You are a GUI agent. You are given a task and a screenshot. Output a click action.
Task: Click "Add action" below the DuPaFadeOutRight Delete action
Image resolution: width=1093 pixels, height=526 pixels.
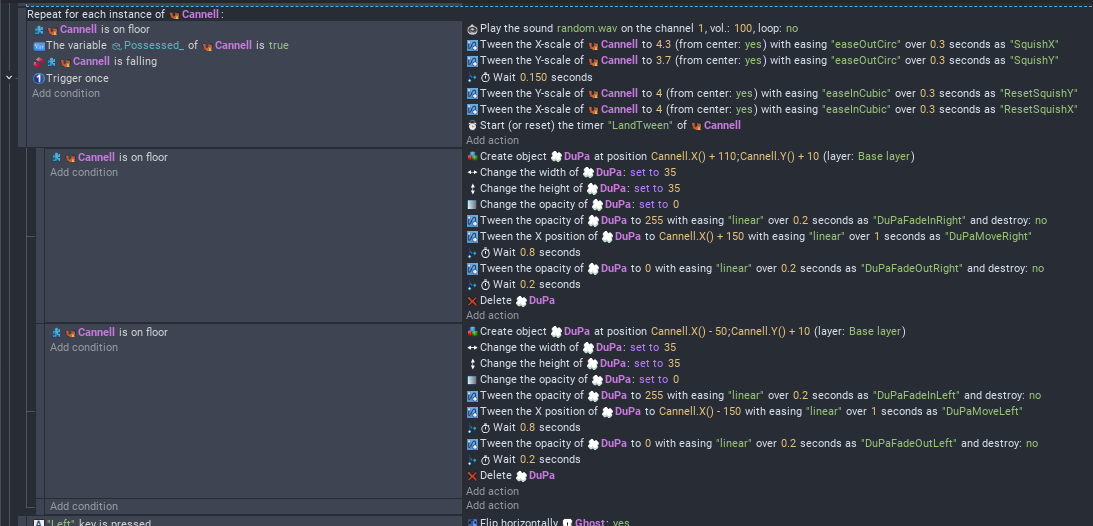tap(492, 316)
